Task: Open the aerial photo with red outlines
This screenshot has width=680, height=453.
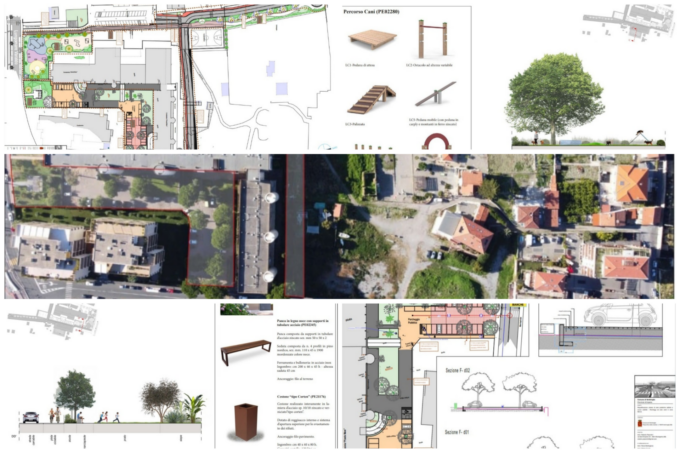Action: (x=339, y=226)
